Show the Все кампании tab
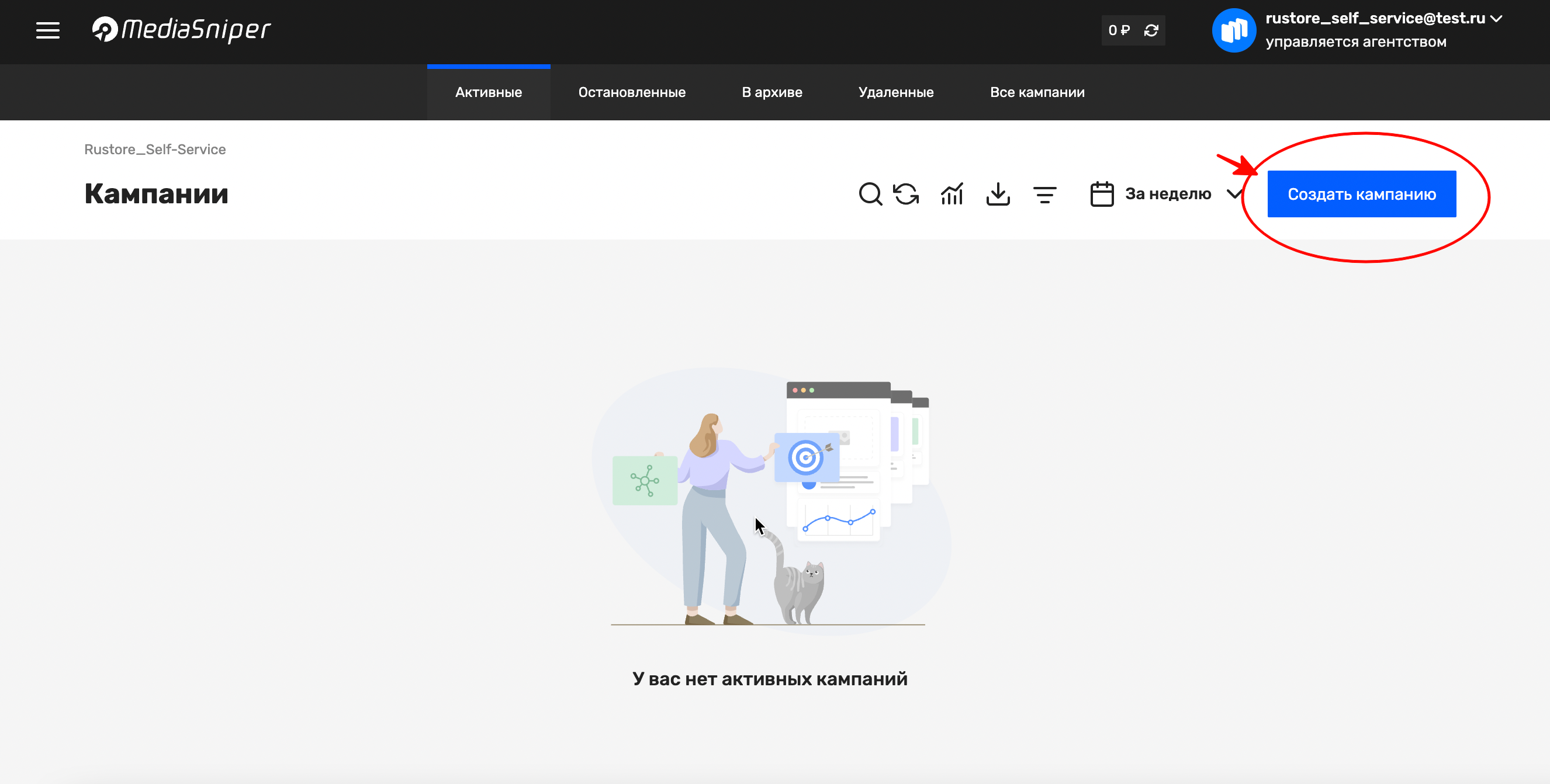This screenshot has height=784, width=1550. click(1037, 92)
